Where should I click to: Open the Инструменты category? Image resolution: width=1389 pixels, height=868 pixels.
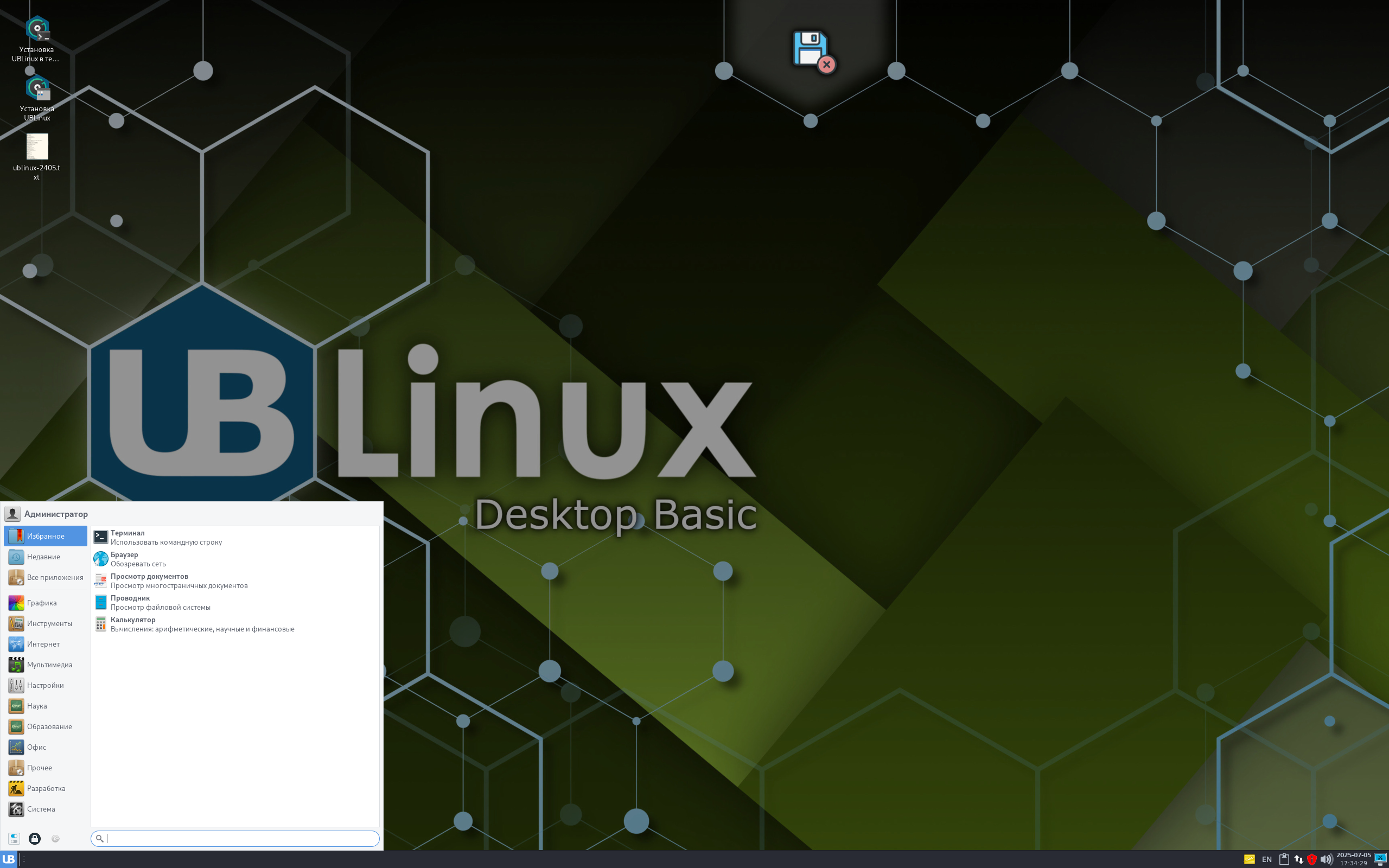coord(46,623)
